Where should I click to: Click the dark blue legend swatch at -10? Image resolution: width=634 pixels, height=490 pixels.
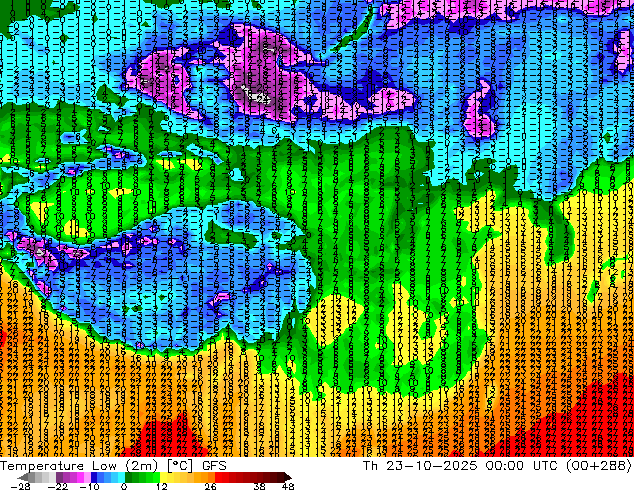click(x=94, y=477)
